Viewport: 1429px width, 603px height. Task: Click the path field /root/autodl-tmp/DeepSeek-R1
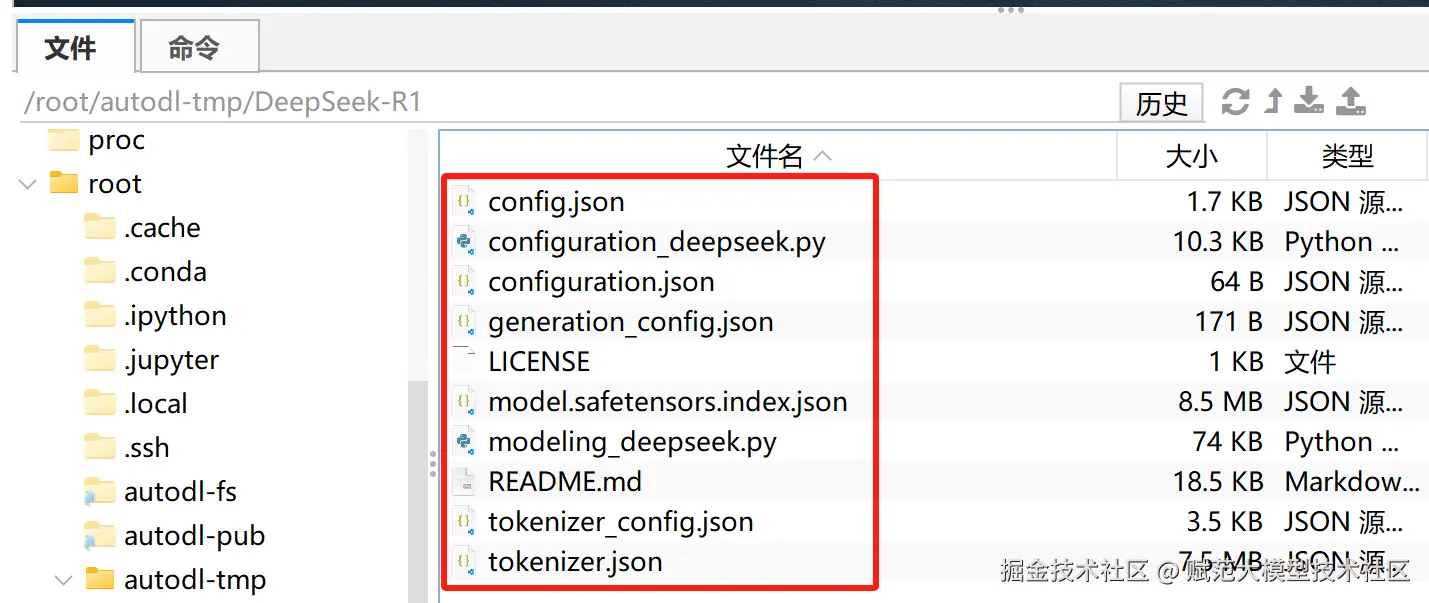coord(565,102)
